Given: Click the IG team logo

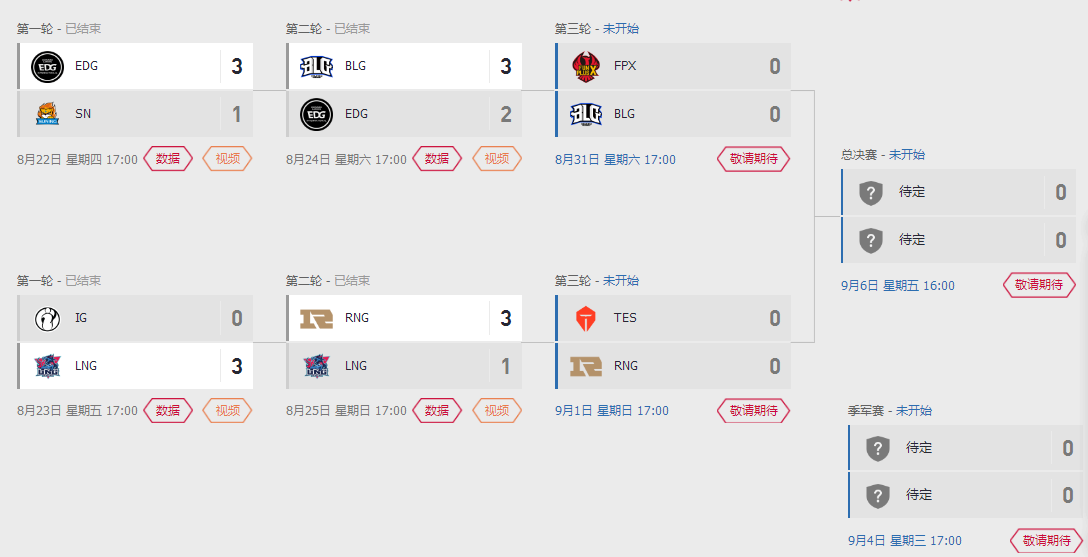Looking at the screenshot, I should (x=47, y=318).
